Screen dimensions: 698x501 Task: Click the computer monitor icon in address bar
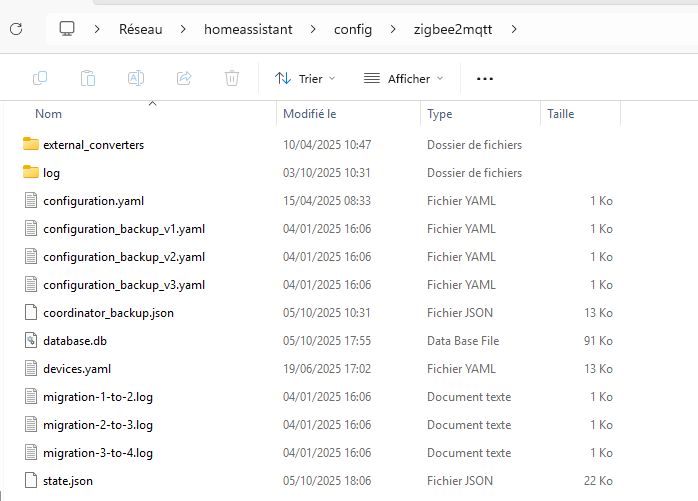point(68,29)
